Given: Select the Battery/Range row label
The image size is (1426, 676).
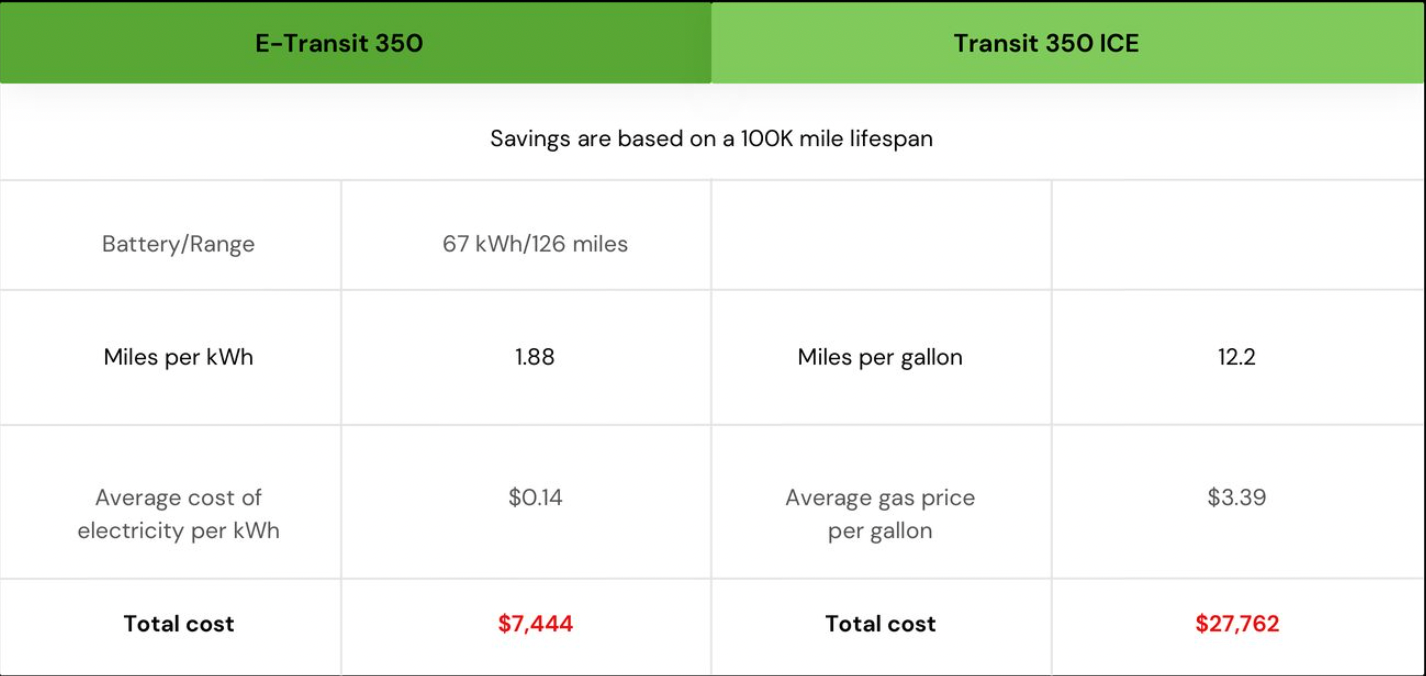Looking at the screenshot, I should tap(178, 244).
